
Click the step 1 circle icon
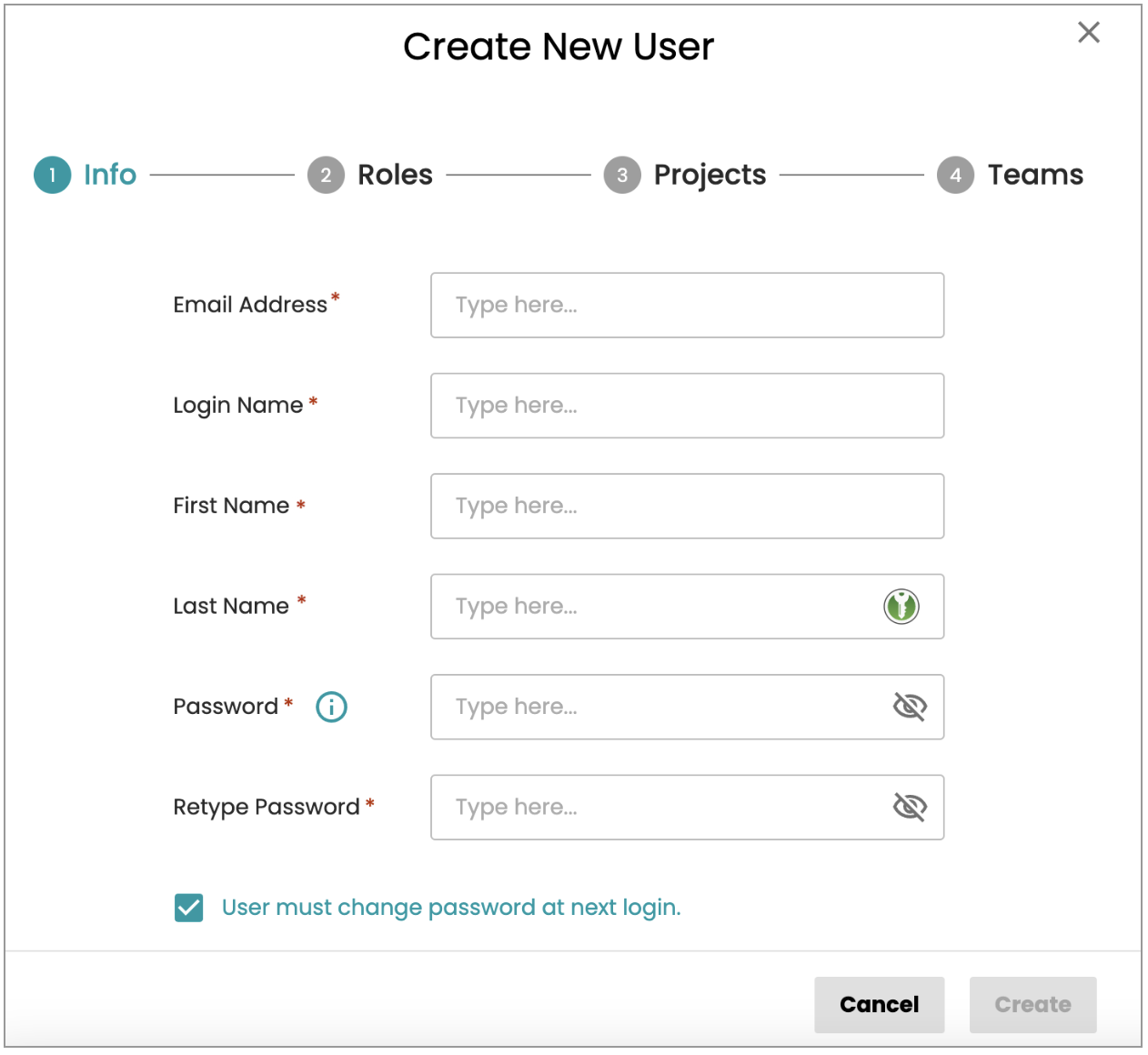[x=53, y=175]
